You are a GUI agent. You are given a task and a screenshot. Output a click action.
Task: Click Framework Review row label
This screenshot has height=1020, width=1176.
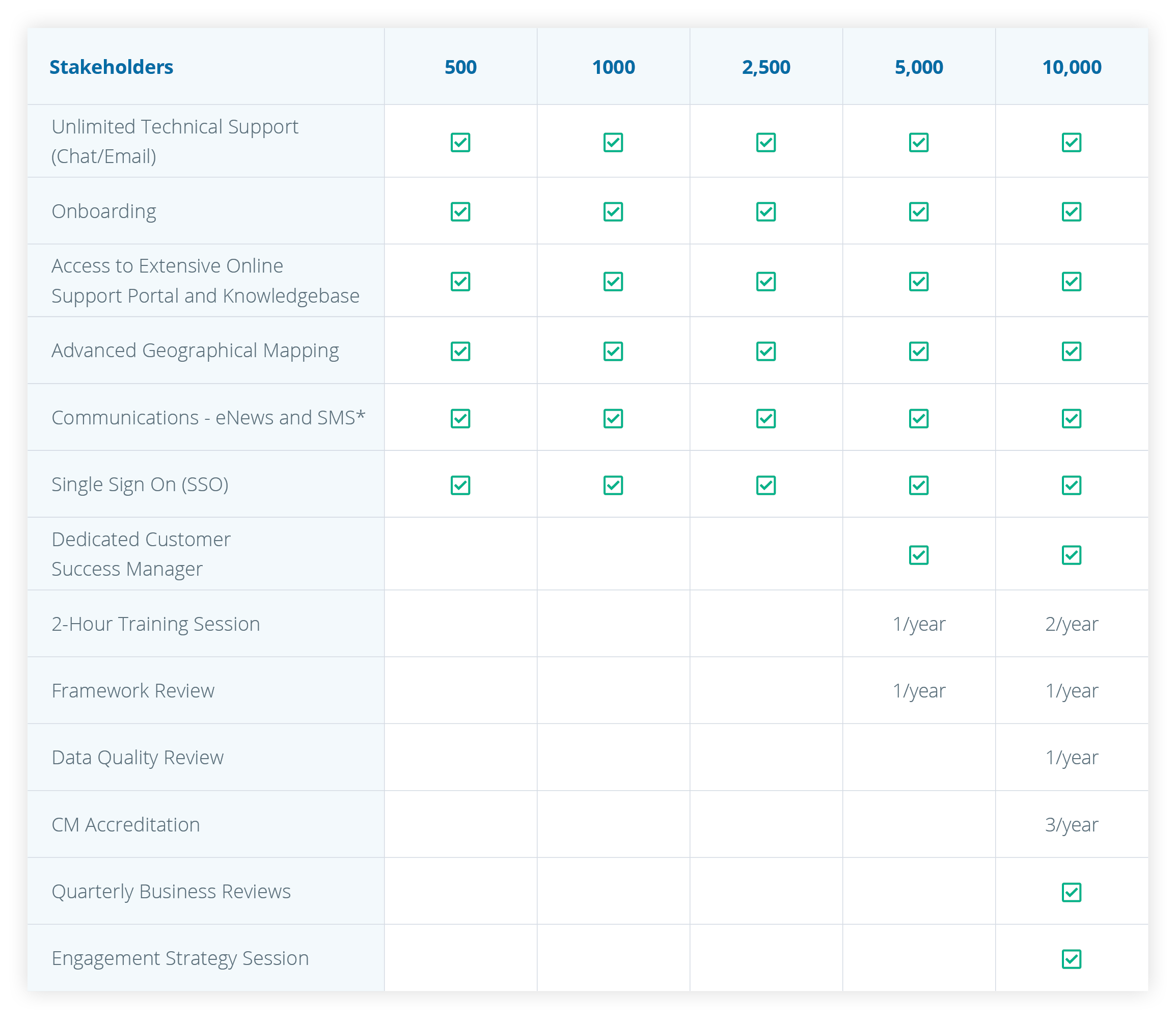[x=132, y=690]
